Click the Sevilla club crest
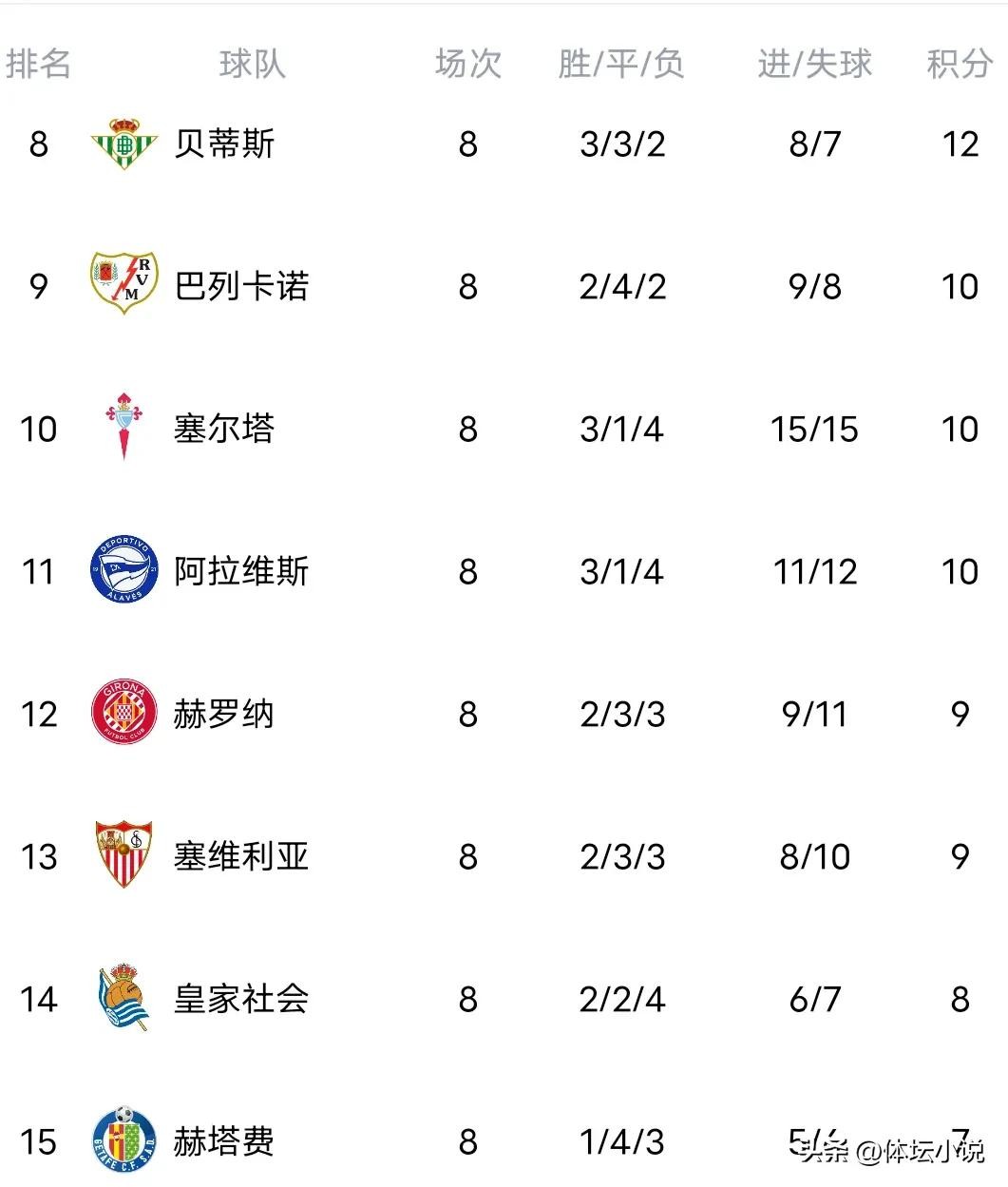 124,854
